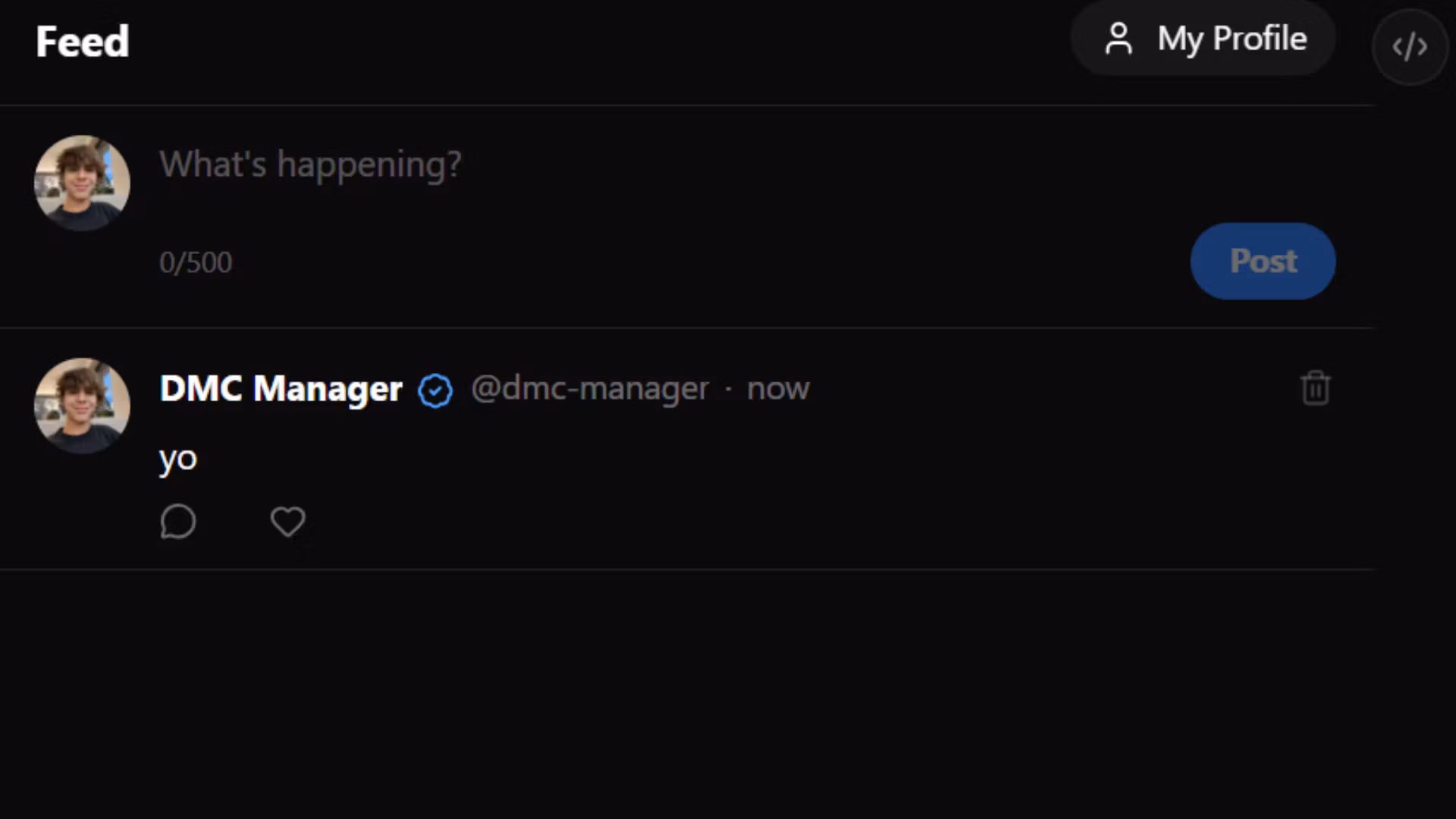Open the DMC Manager display name
This screenshot has height=819, width=1456.
click(x=281, y=389)
